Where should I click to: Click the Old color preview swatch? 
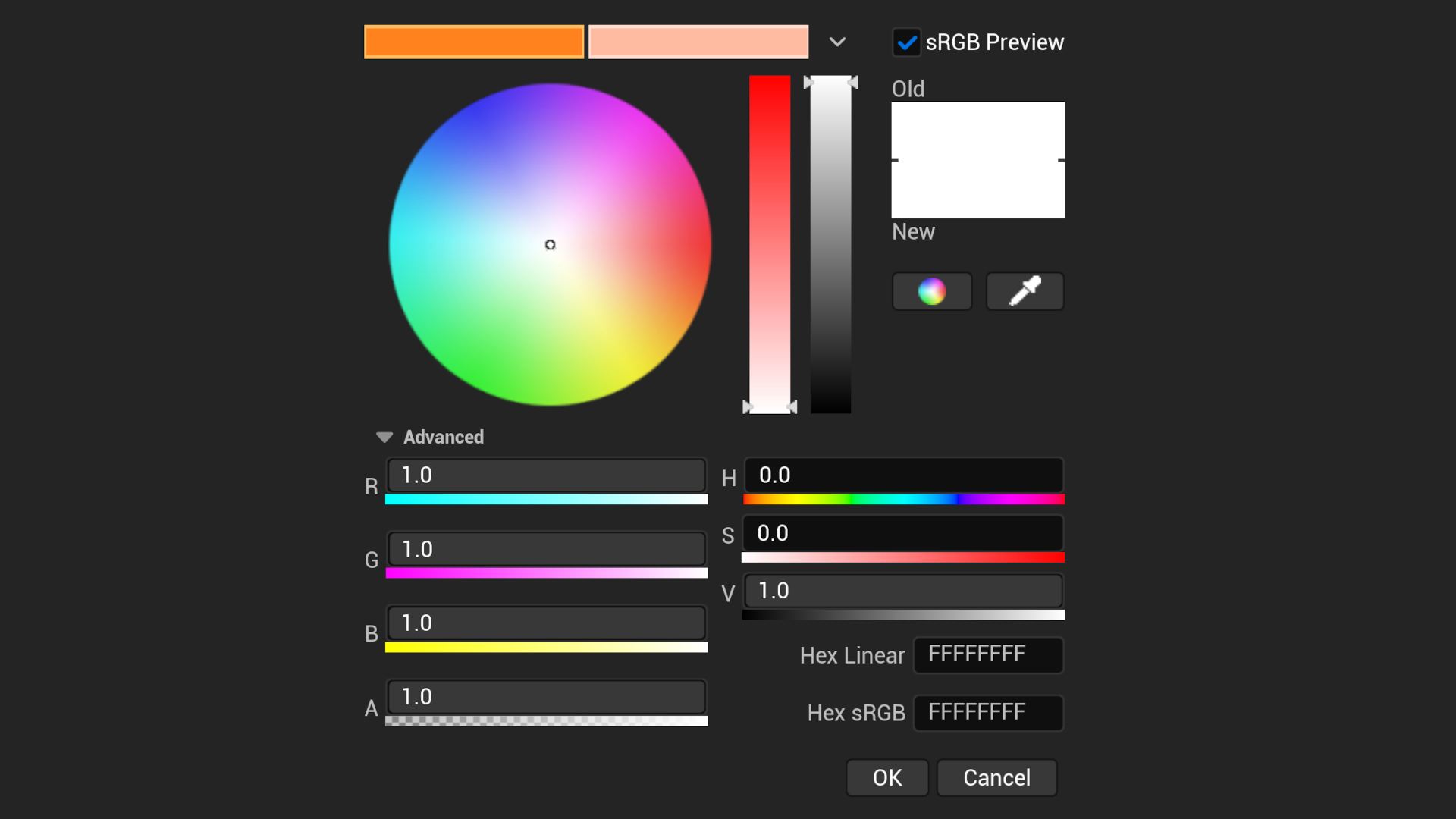click(977, 130)
